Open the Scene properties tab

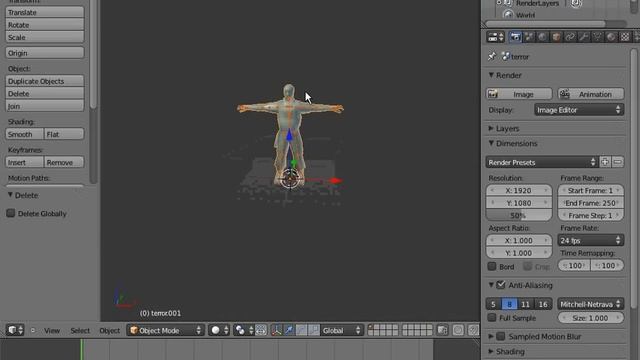click(529, 37)
